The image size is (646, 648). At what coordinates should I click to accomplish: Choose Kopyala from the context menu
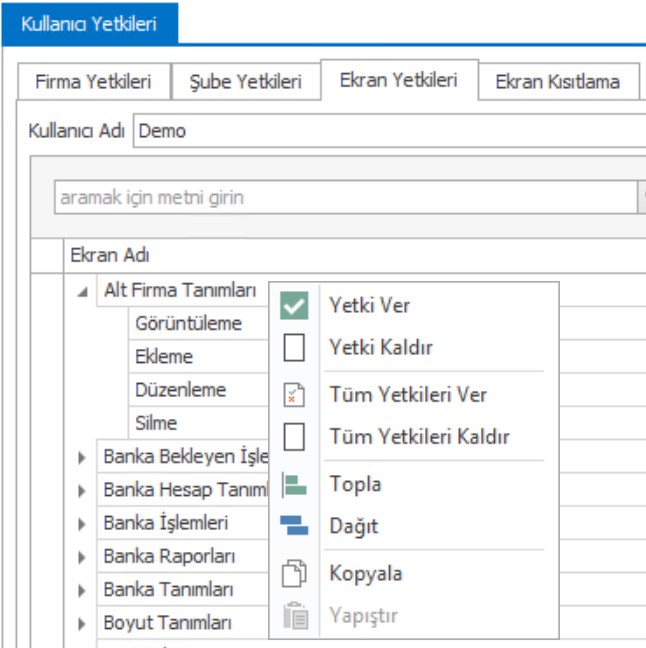coord(414,574)
